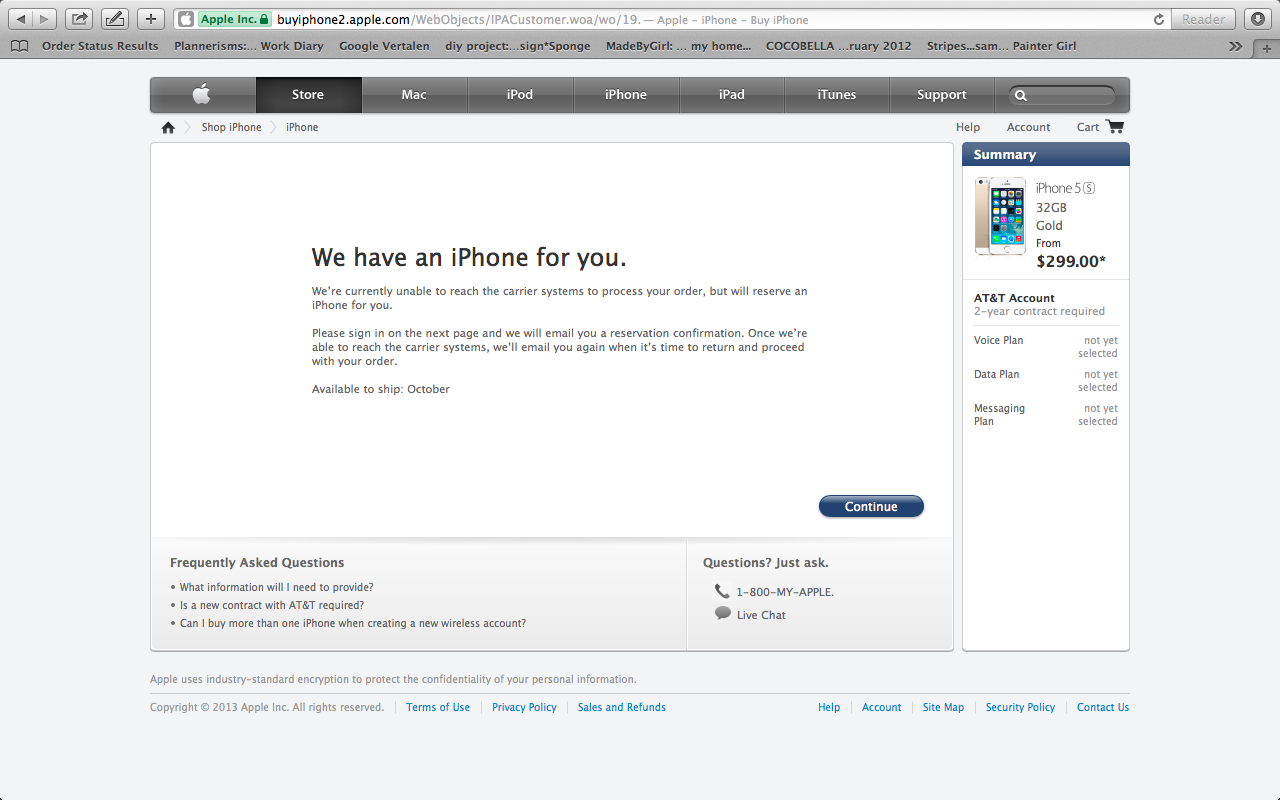Open 'Is a new contract with AT&T required?'

click(272, 605)
